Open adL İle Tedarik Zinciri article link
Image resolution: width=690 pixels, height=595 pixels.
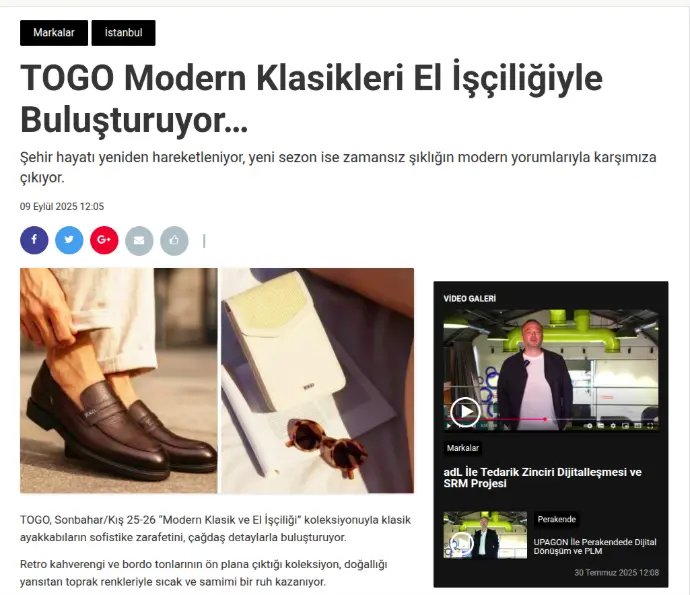click(542, 477)
